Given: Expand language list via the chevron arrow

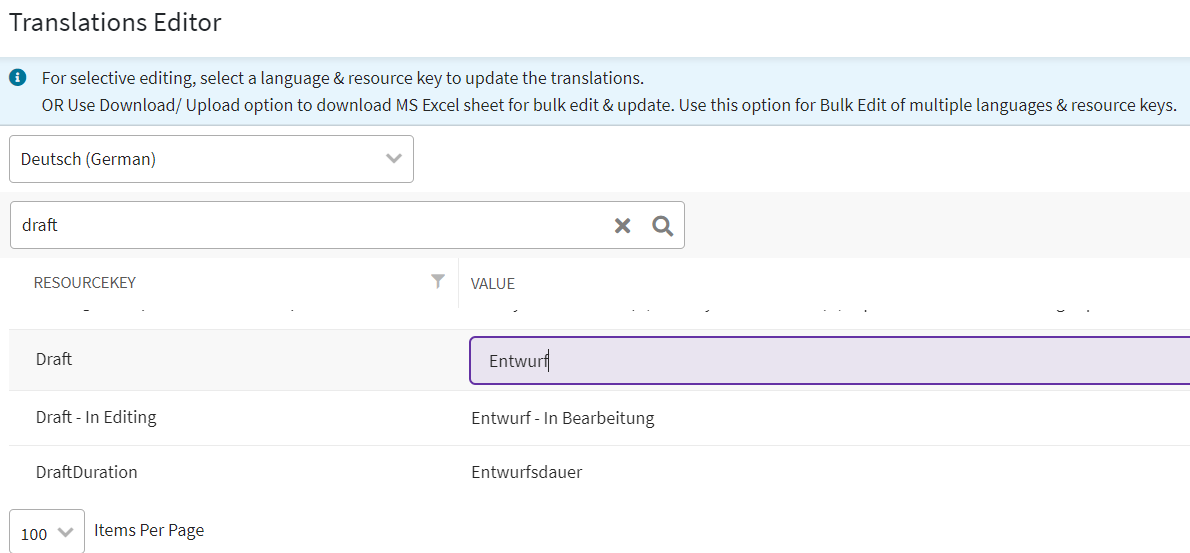Looking at the screenshot, I should point(394,159).
